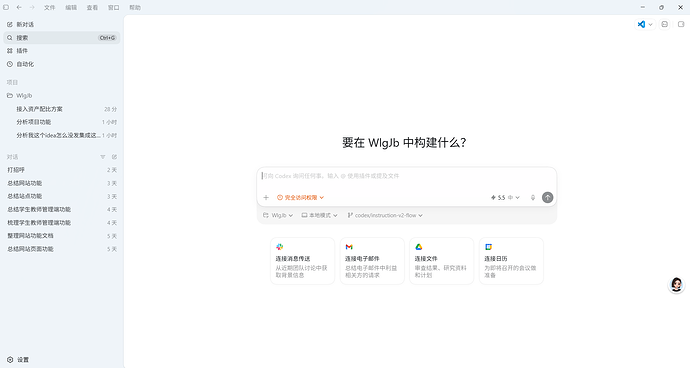Image resolution: width=690 pixels, height=368 pixels.
Task: Expand the dropdown arrow beside VS Code icon
Action: coord(650,25)
